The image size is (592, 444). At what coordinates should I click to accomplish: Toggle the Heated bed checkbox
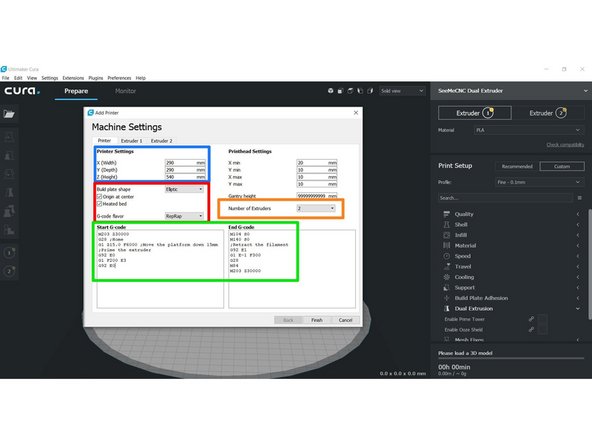[x=100, y=204]
